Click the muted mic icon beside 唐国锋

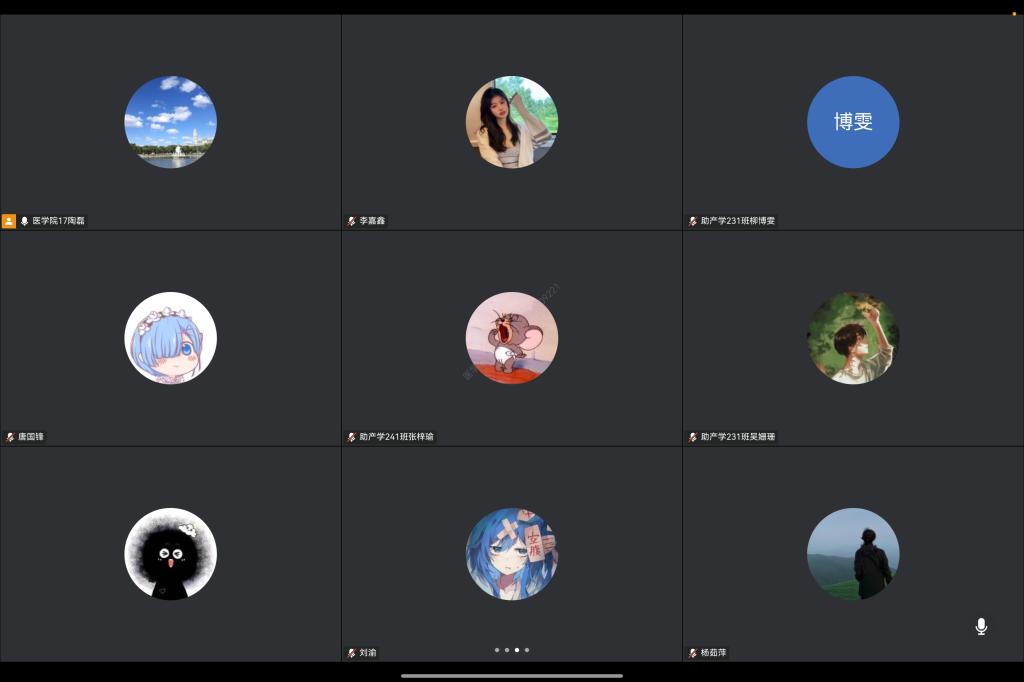pyautogui.click(x=10, y=437)
